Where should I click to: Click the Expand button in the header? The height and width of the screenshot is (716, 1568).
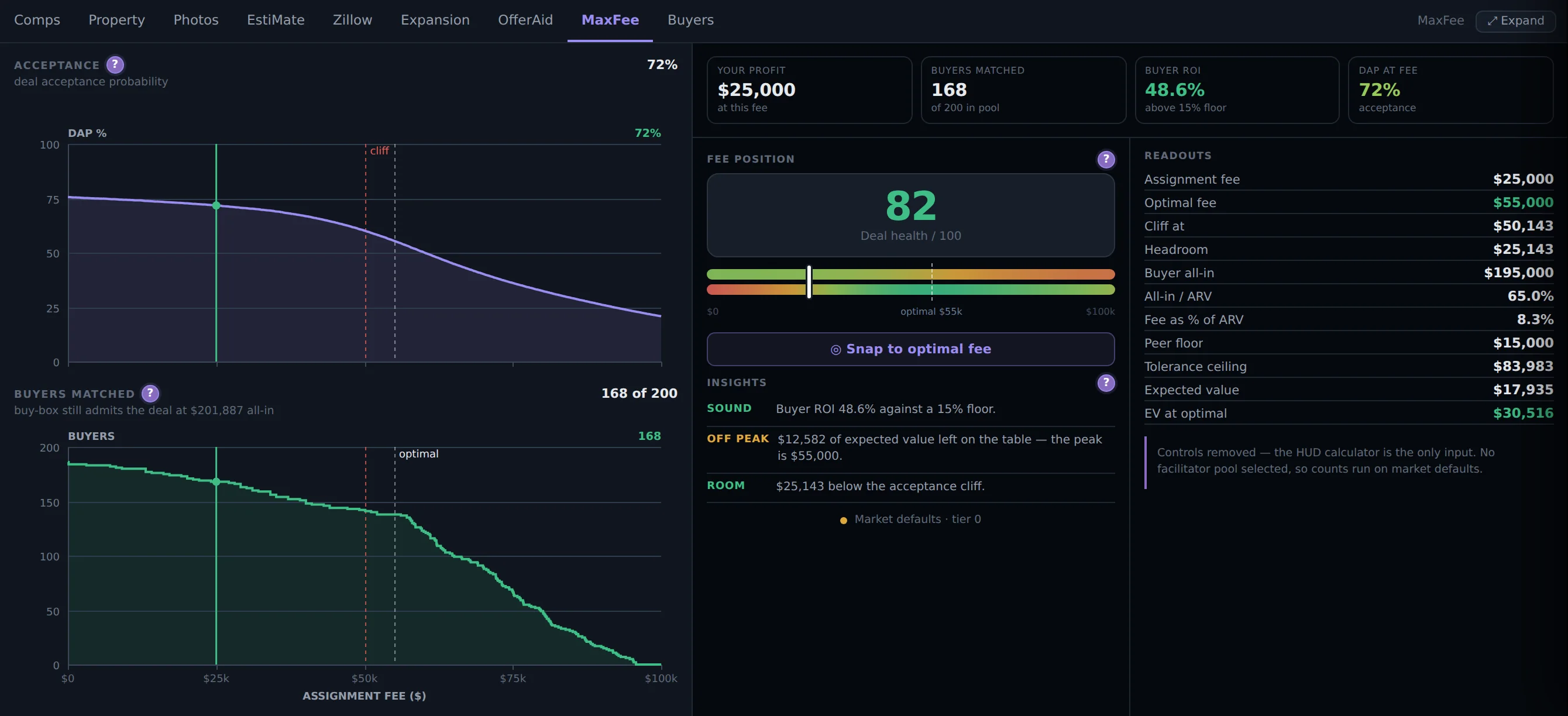pos(1515,20)
